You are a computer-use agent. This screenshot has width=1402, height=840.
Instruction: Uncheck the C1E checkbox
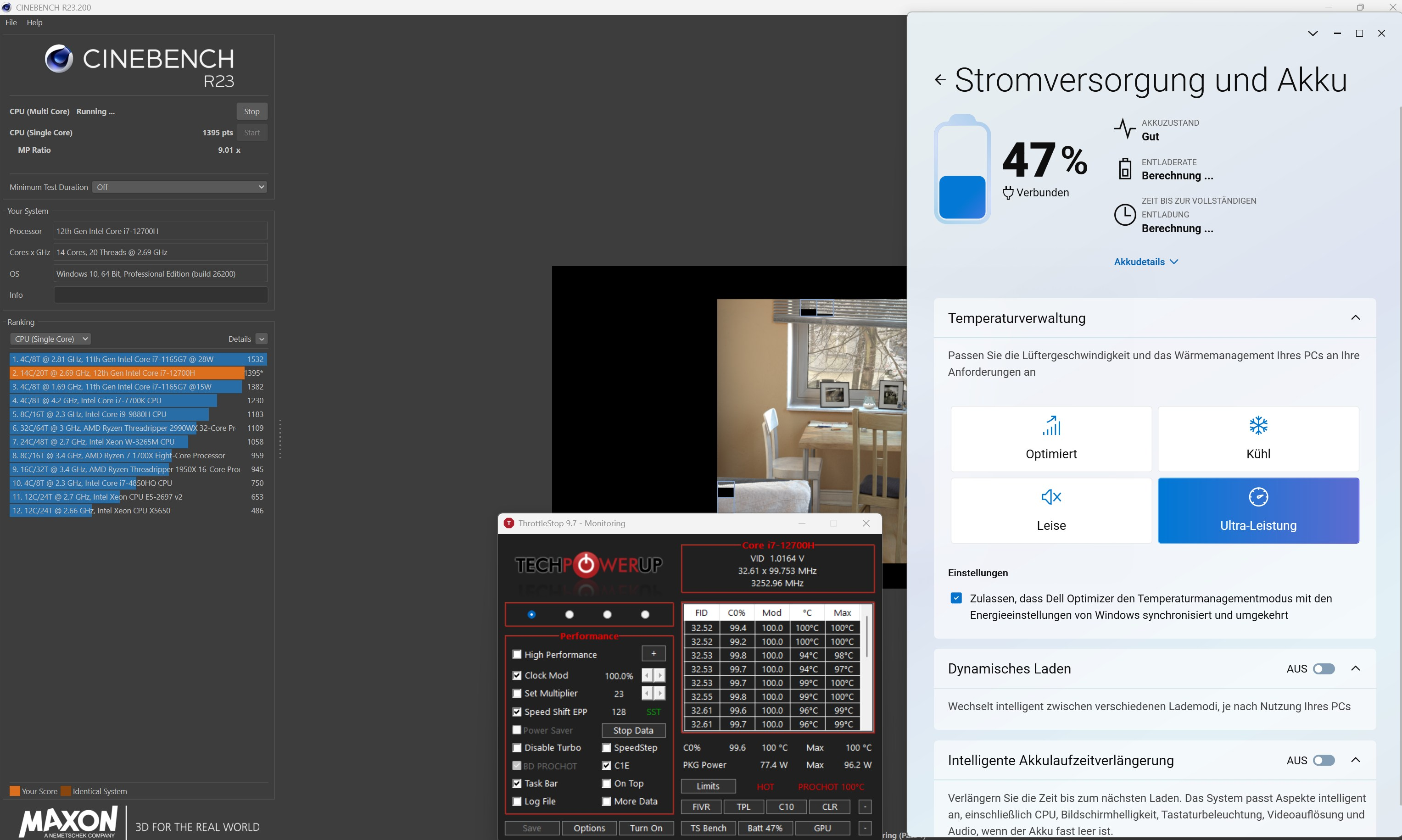606,766
